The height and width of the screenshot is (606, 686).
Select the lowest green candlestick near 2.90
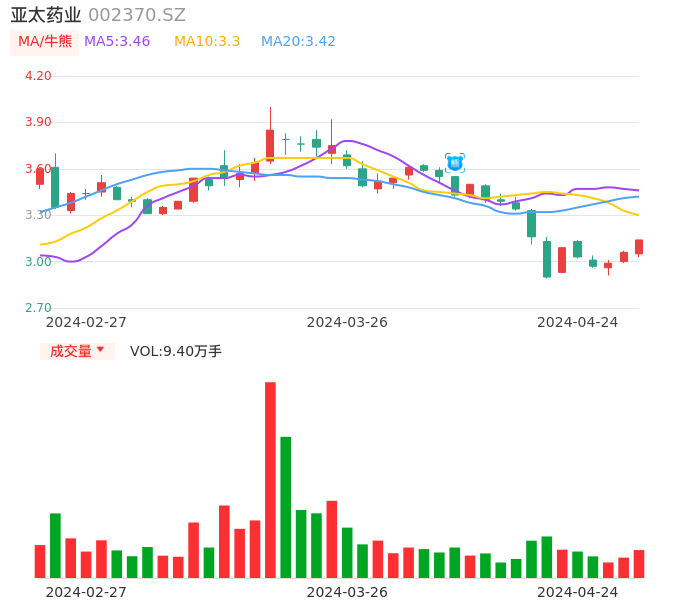click(x=547, y=258)
